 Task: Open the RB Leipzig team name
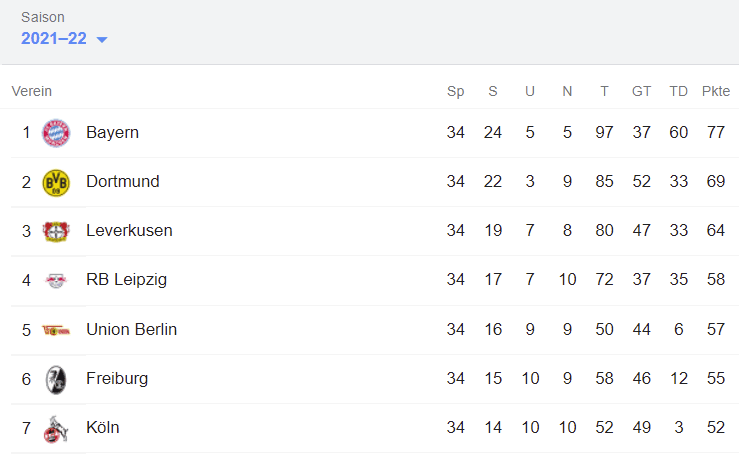point(126,280)
